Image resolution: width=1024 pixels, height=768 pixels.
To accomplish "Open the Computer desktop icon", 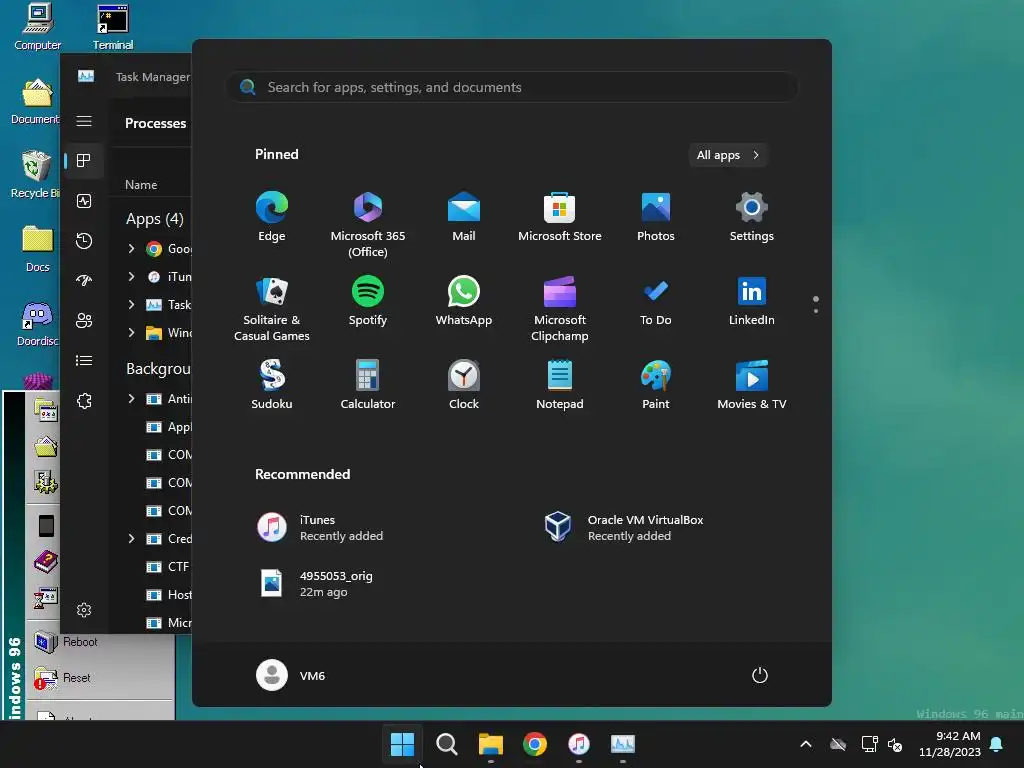I will point(38,27).
